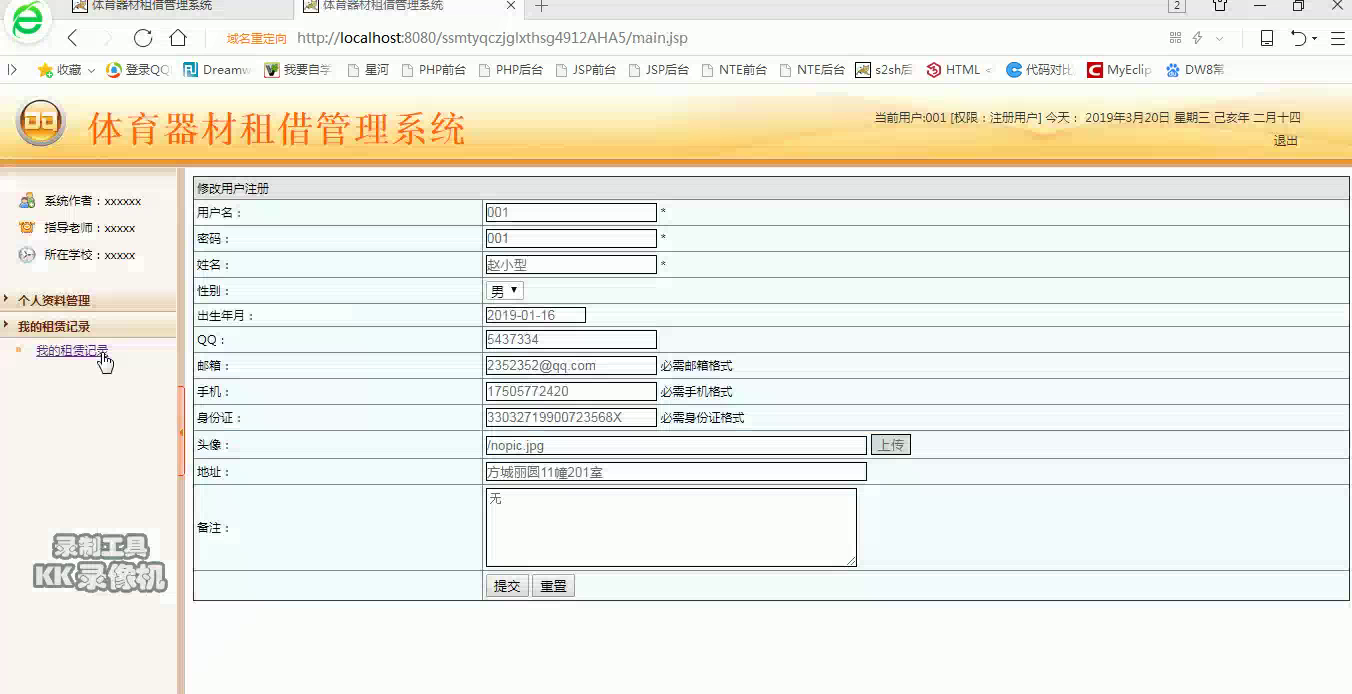This screenshot has width=1352, height=694.
Task: Open the skin shirt icon in title bar
Action: 1220,6
